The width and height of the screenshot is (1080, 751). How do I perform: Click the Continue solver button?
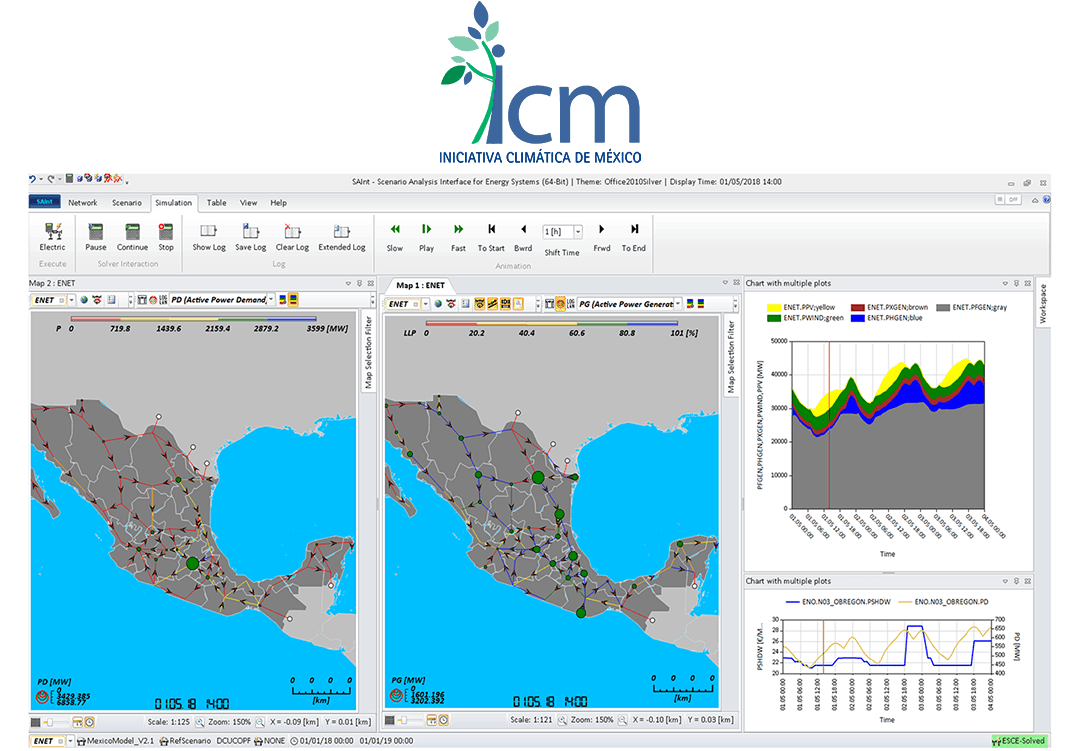point(132,234)
